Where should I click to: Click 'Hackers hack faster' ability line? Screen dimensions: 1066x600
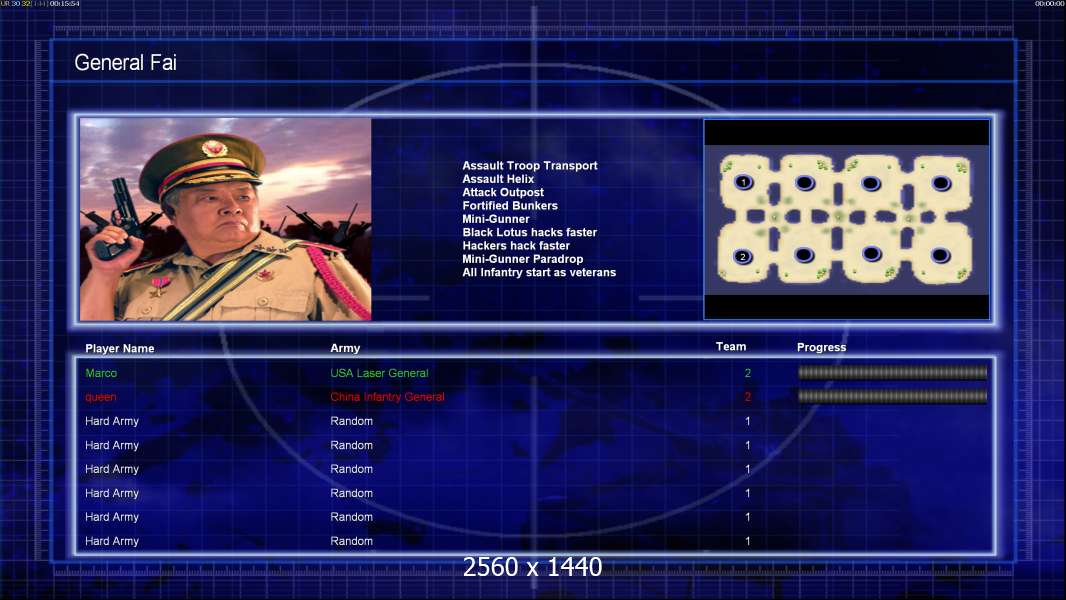516,245
